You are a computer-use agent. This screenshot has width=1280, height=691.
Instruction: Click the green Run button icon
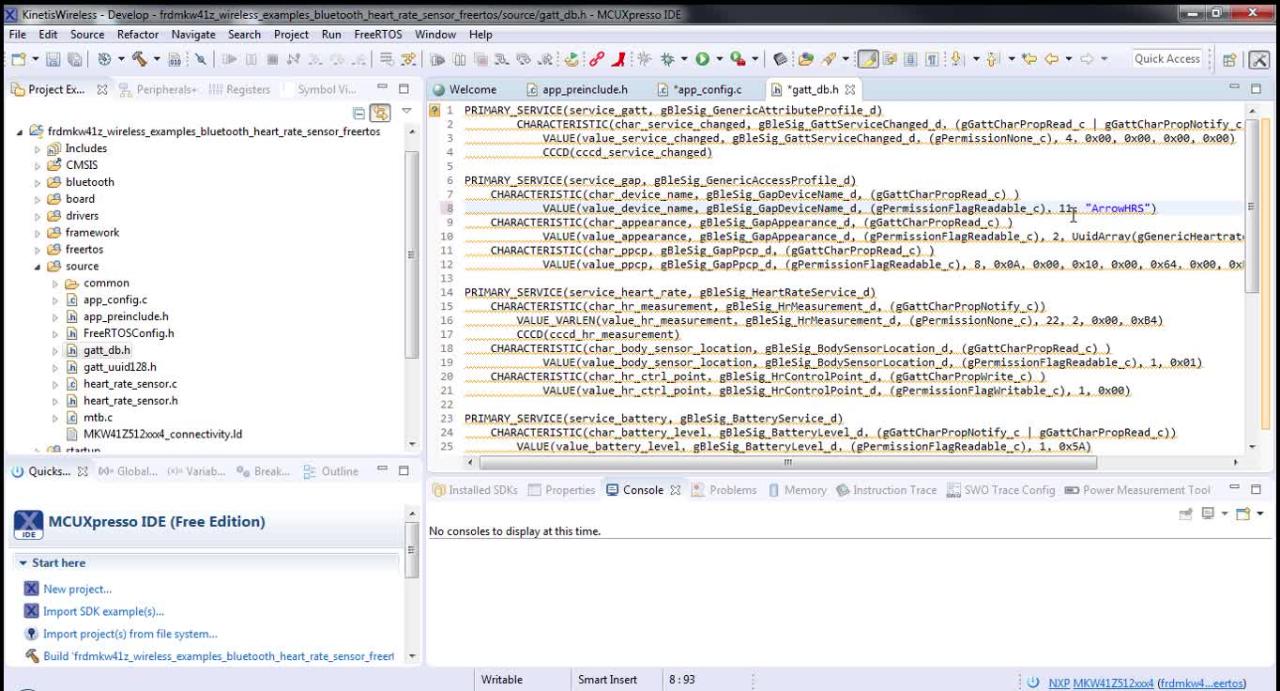[x=702, y=59]
